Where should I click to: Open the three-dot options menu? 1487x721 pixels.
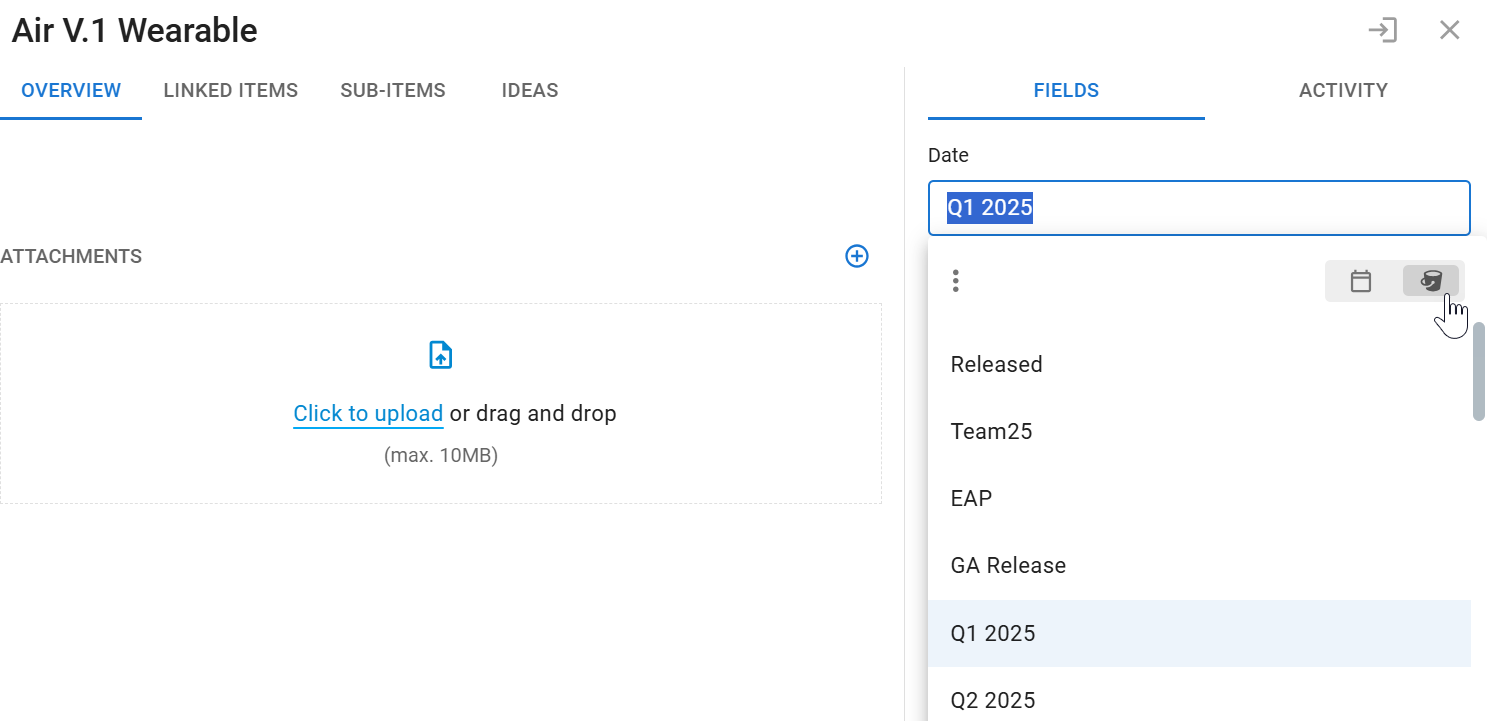[956, 281]
